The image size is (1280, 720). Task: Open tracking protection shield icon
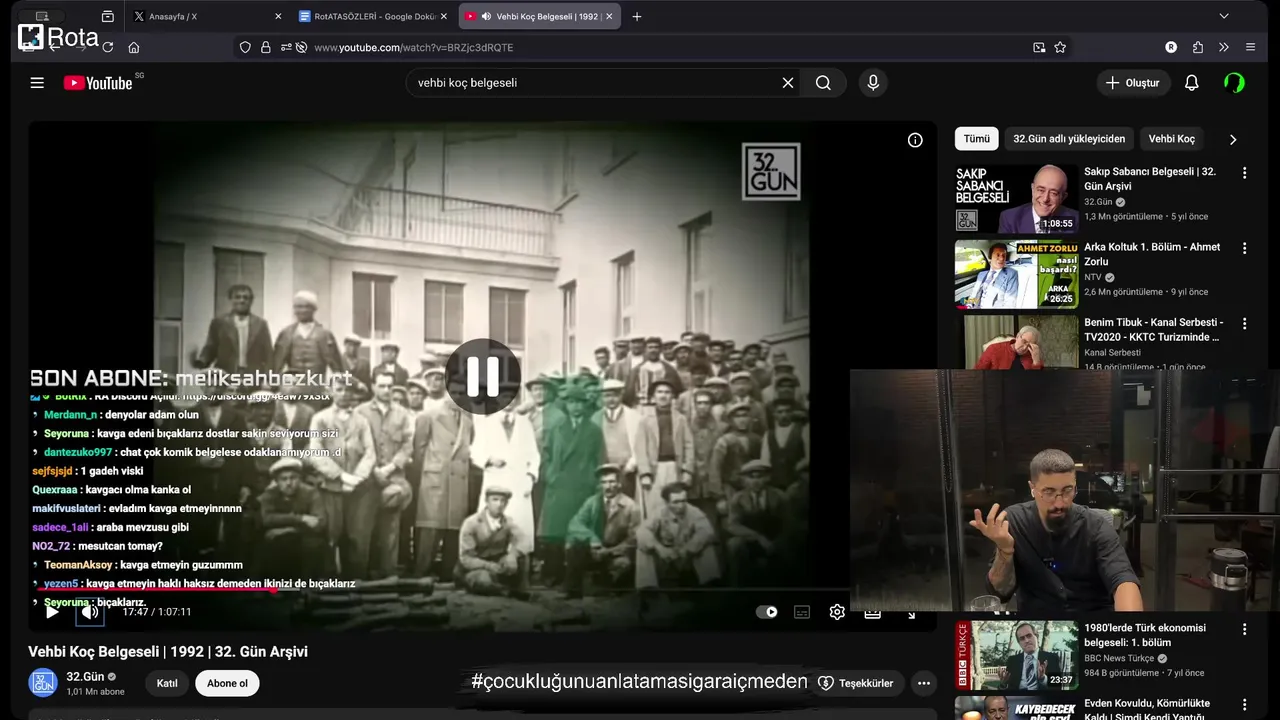click(x=245, y=47)
